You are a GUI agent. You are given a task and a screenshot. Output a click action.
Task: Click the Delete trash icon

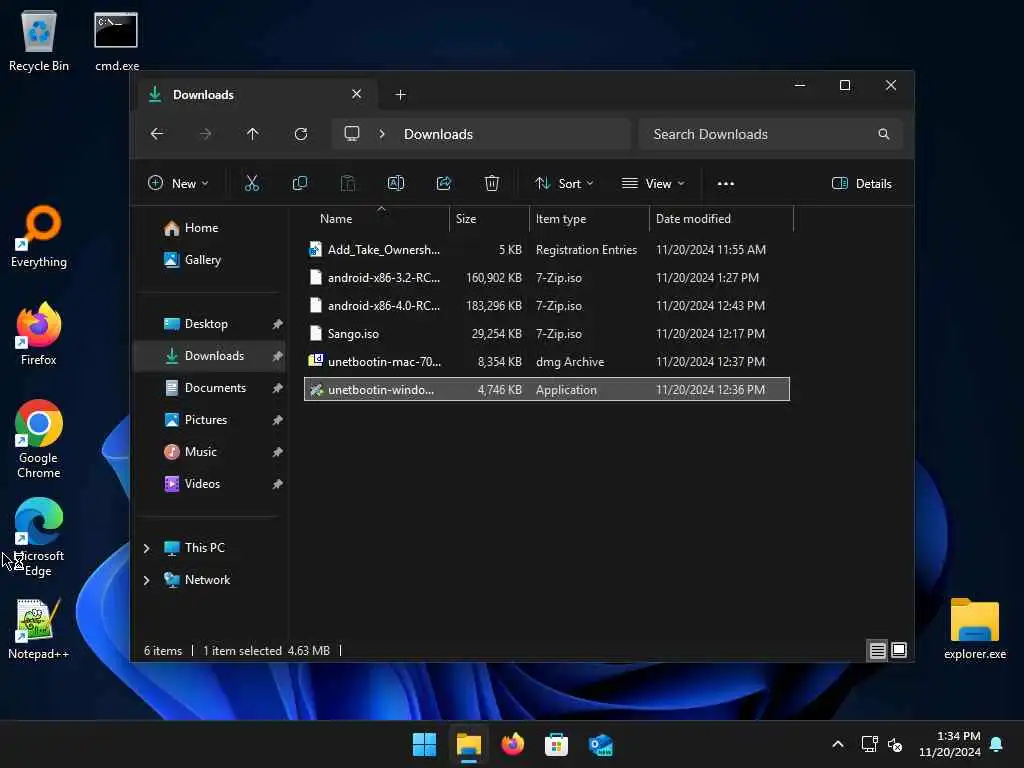[x=492, y=184]
